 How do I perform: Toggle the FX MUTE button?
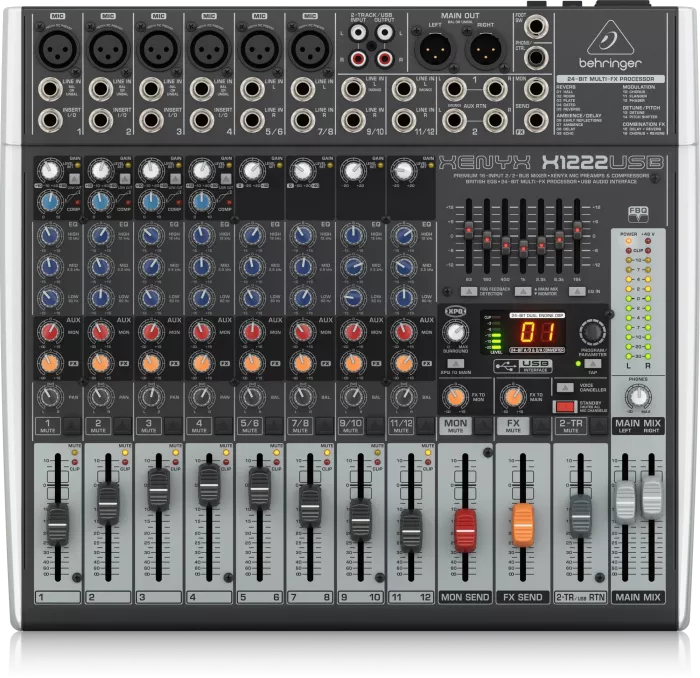click(541, 426)
